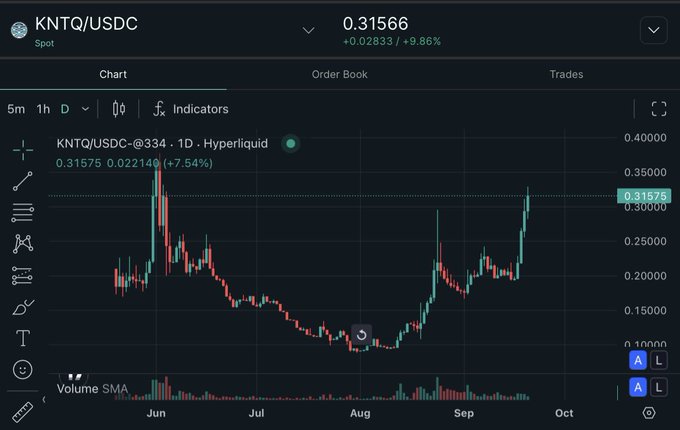This screenshot has height=430, width=680.
Task: Enter fullscreen chart mode
Action: (659, 109)
